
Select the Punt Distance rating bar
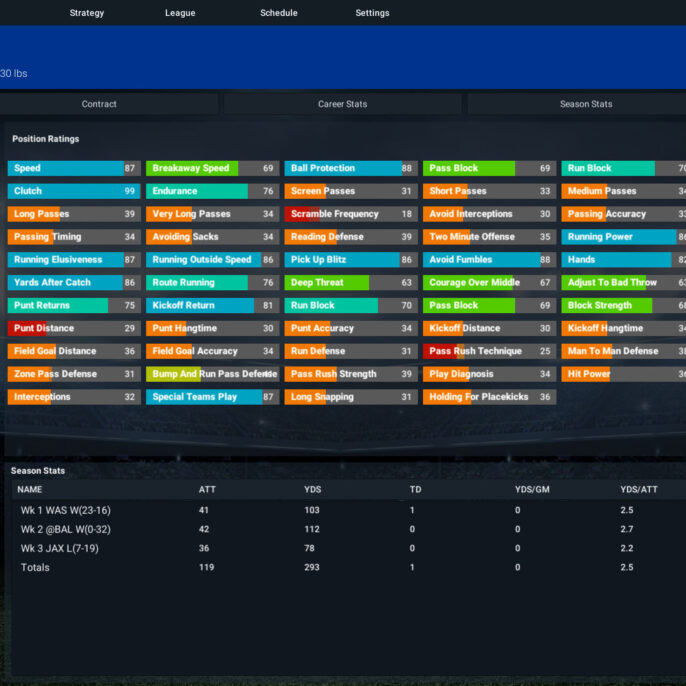74,328
